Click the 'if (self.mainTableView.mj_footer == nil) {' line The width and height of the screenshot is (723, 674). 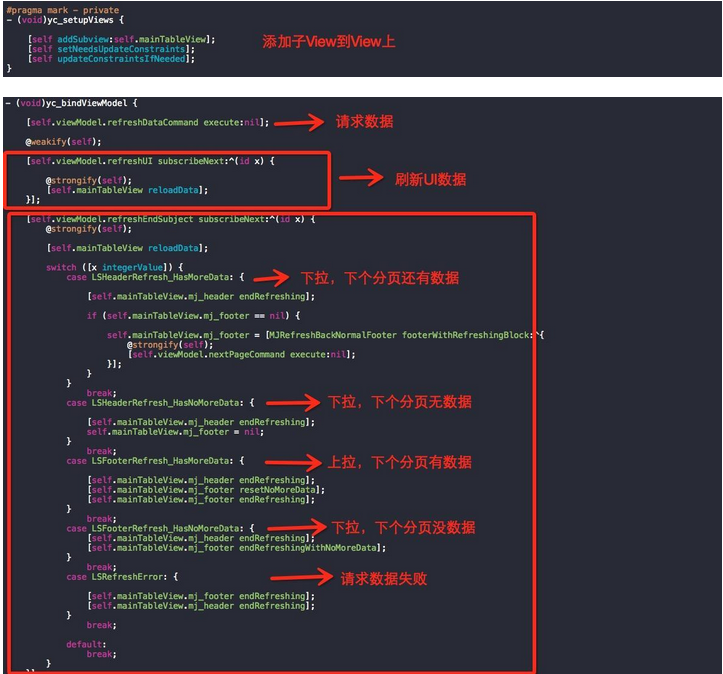[194, 316]
